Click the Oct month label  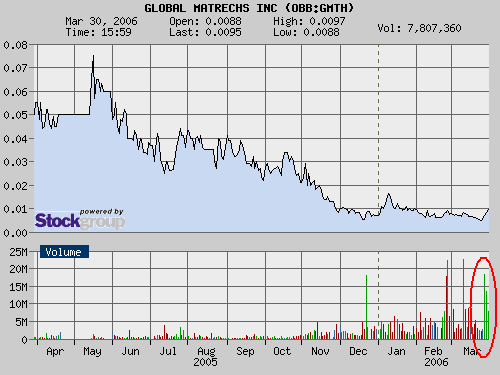click(x=282, y=351)
